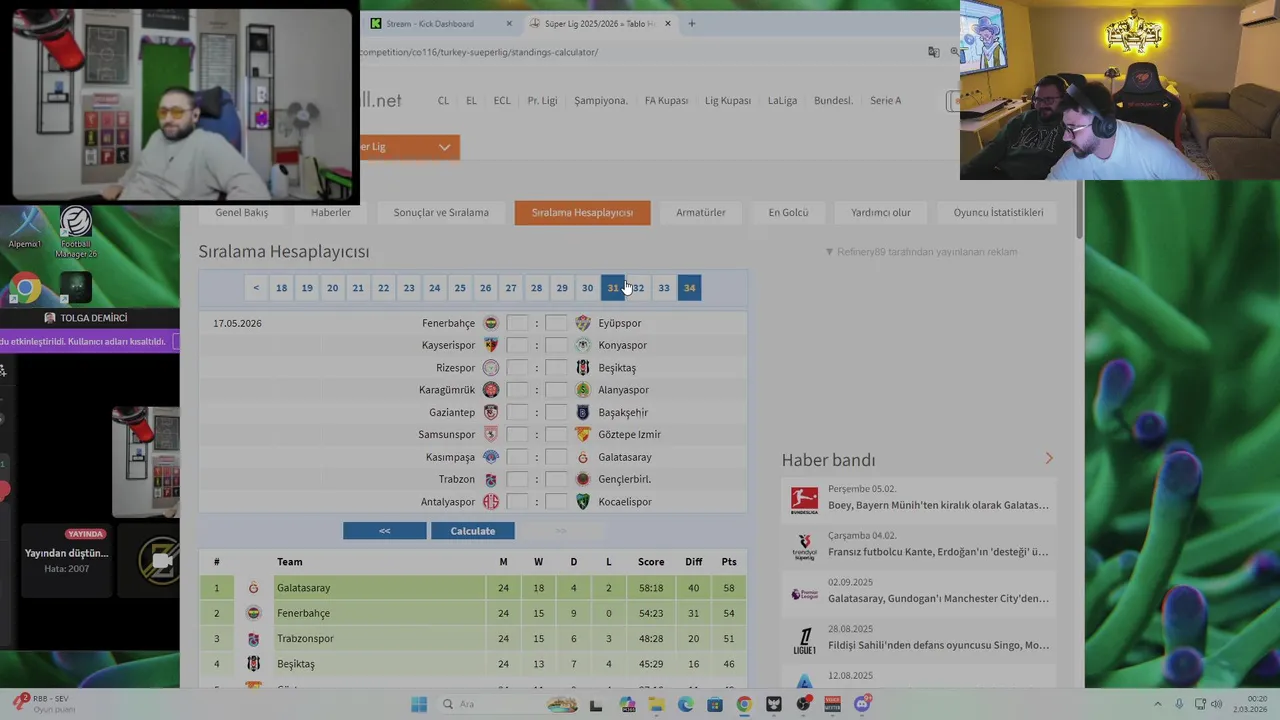Click the Rizespor club logo
This screenshot has height=720, width=1280.
[491, 368]
